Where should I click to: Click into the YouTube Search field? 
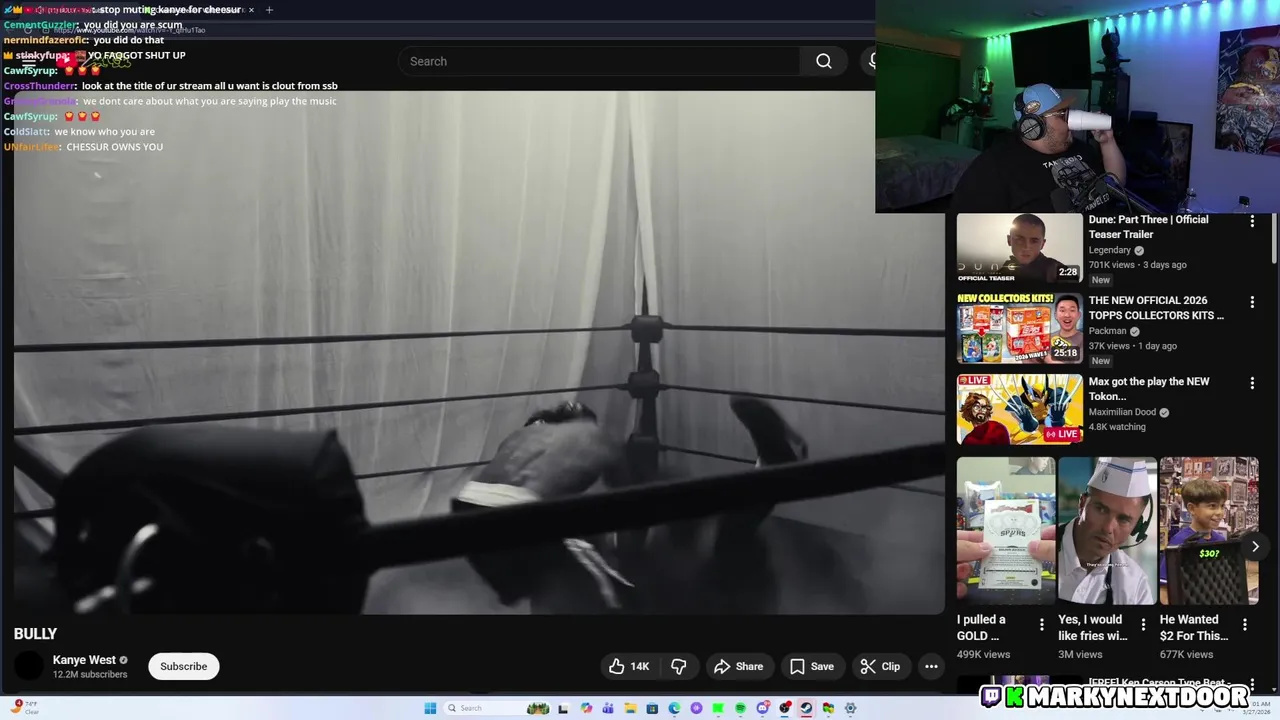pos(599,61)
